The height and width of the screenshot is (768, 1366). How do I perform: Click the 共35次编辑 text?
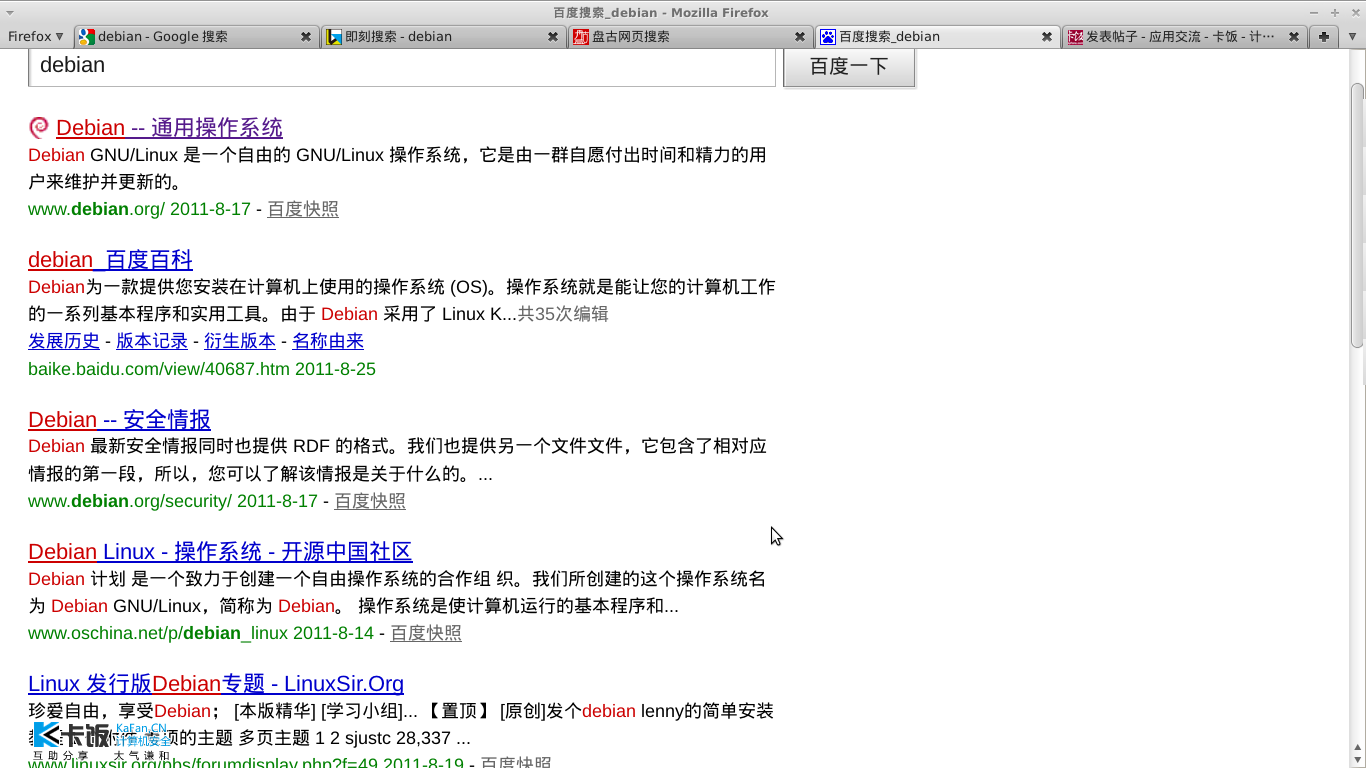[563, 314]
